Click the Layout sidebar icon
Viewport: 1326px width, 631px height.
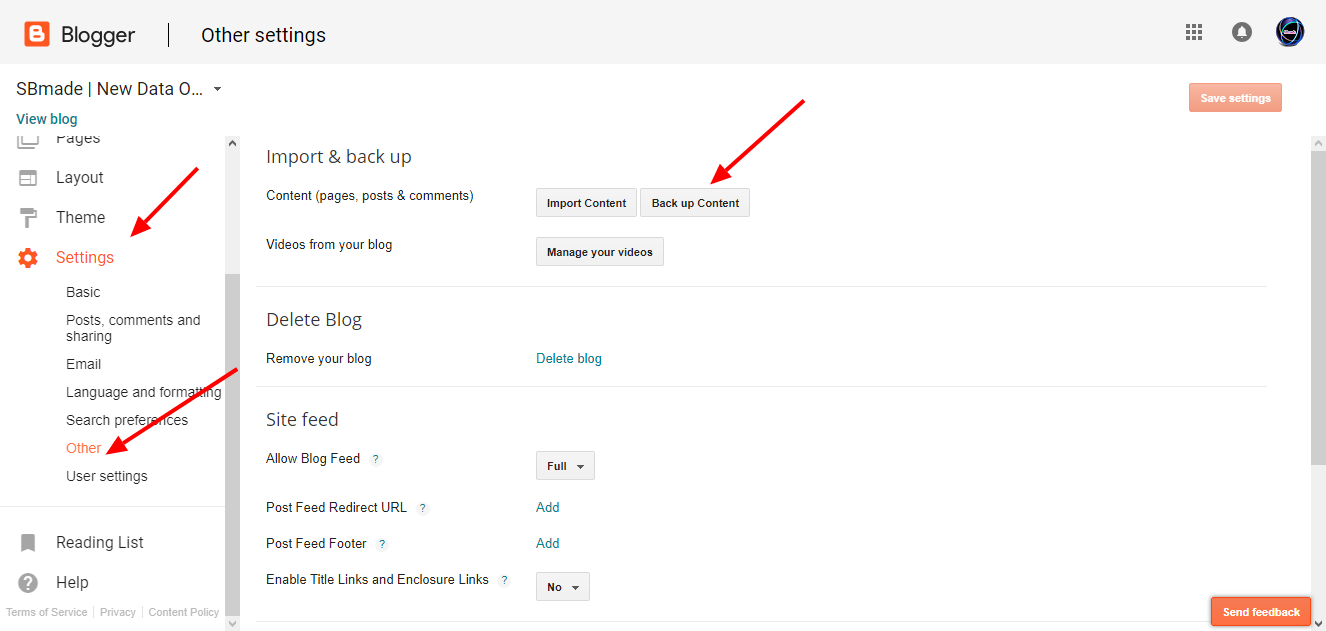point(27,177)
